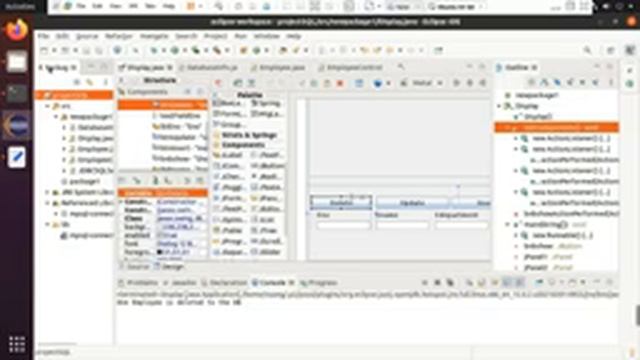
Task: Select Display.java in Package Explorer
Action: point(92,138)
